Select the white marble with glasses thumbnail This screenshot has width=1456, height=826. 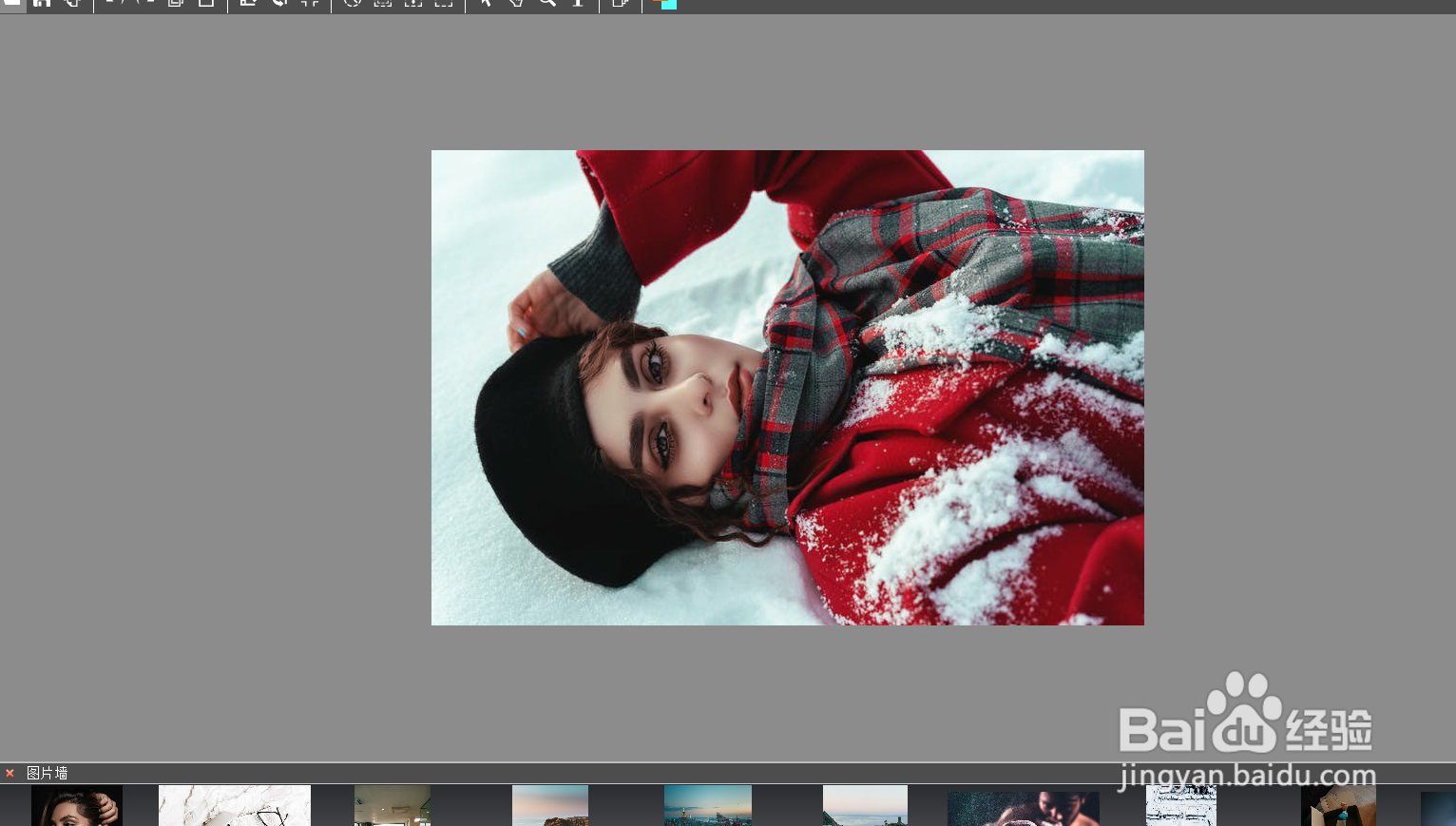coord(235,806)
